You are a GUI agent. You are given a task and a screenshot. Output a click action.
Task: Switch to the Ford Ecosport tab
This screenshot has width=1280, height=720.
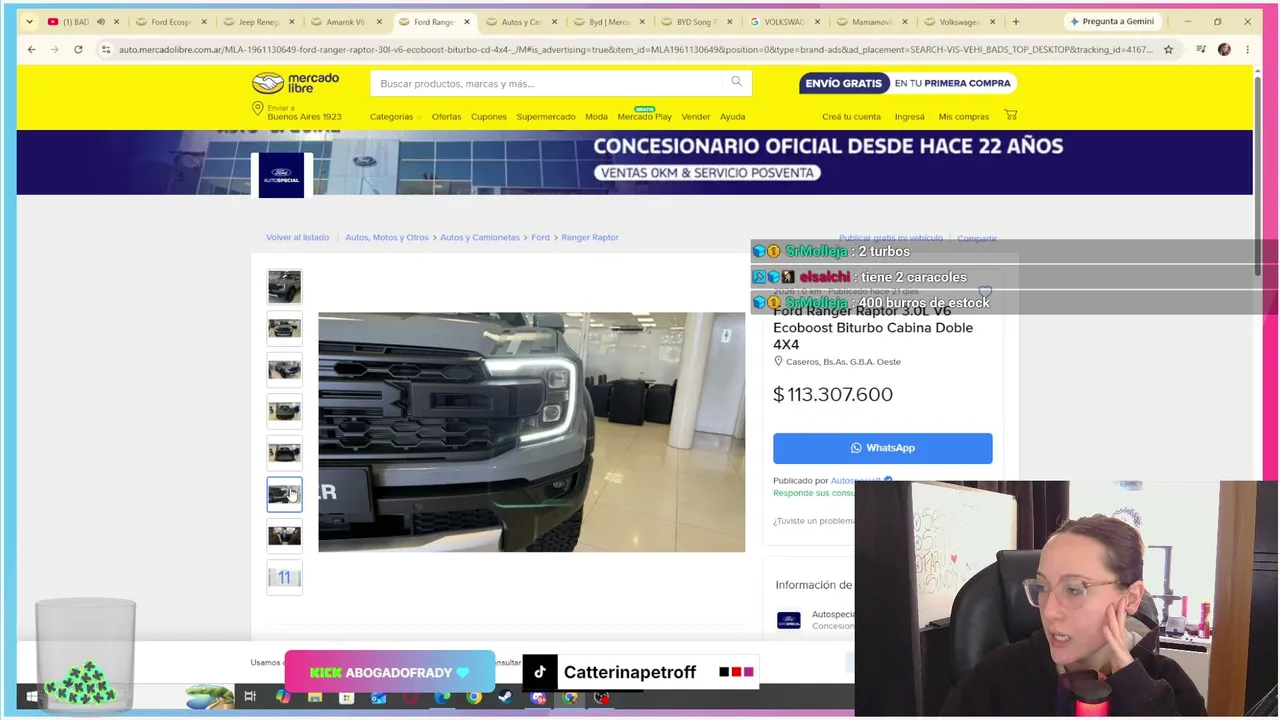171,21
